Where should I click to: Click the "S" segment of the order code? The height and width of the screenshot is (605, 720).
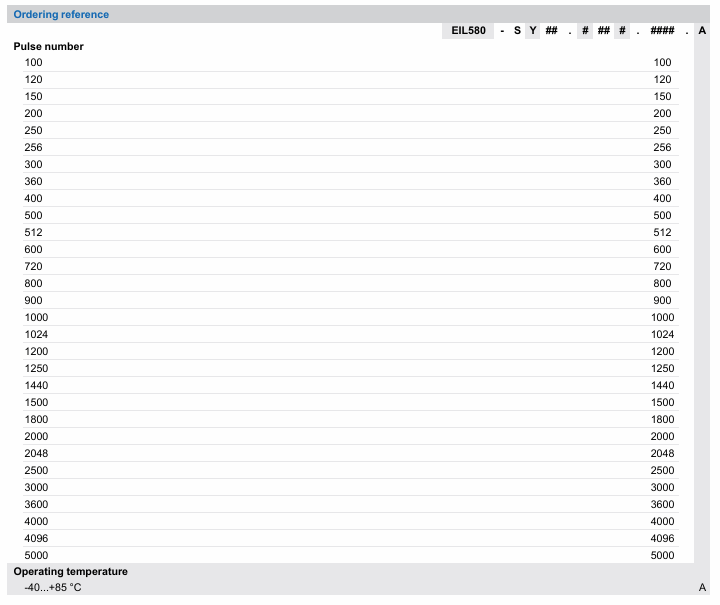[517, 31]
